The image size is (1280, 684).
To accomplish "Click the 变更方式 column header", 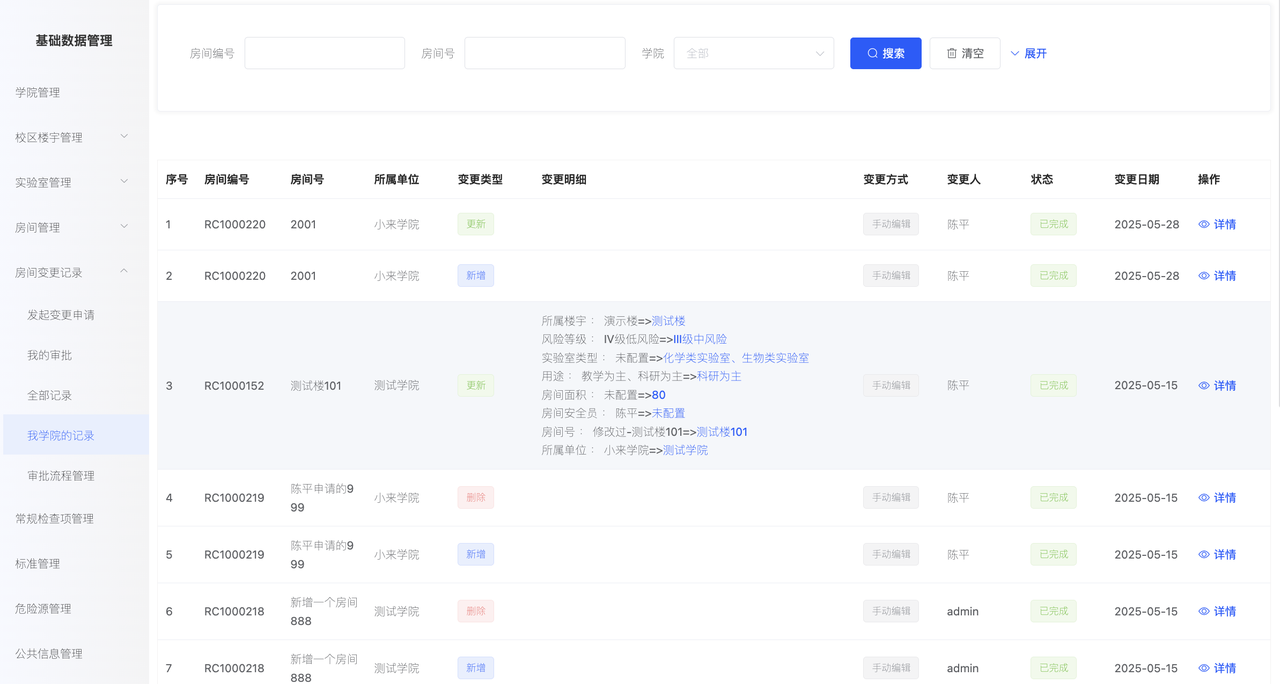I will pyautogui.click(x=886, y=180).
